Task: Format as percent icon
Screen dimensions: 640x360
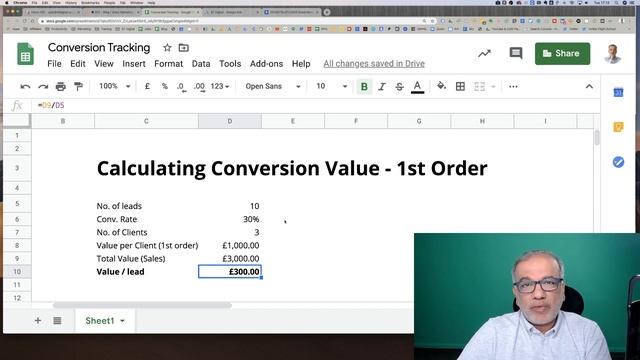Action: [x=164, y=86]
